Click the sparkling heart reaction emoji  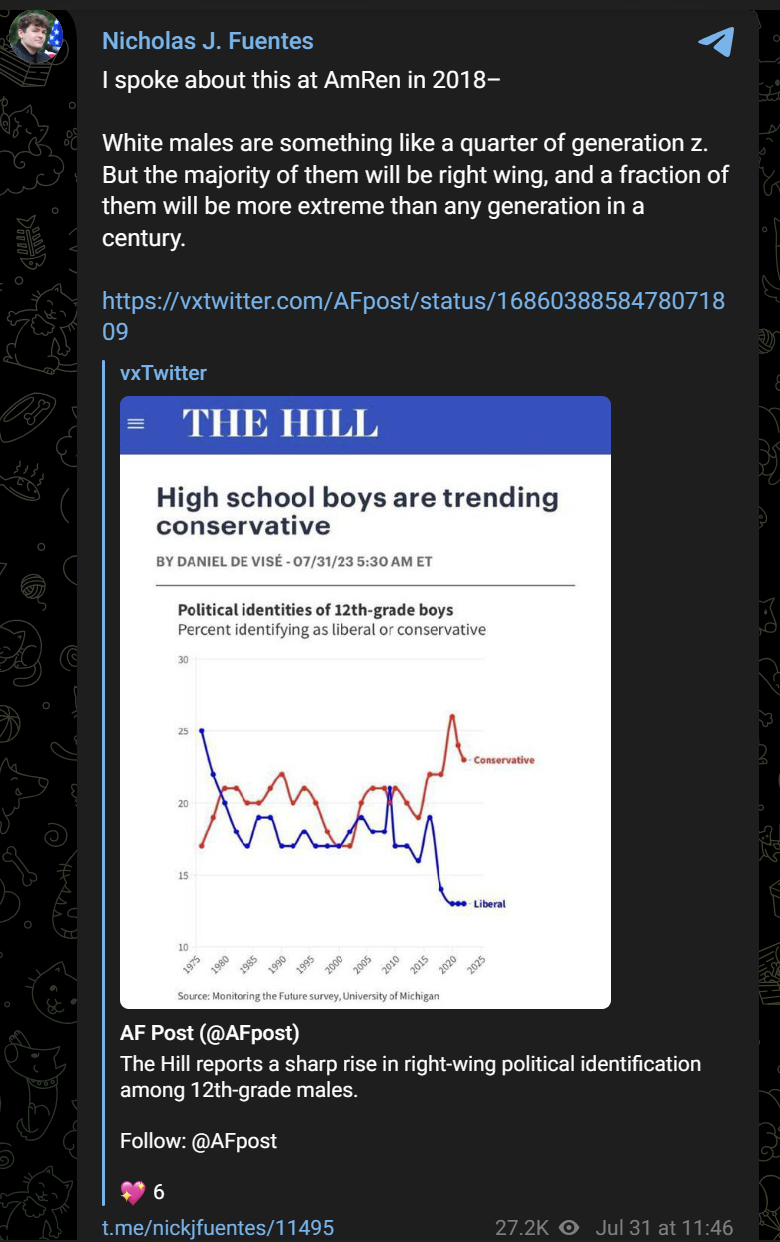[x=133, y=1191]
